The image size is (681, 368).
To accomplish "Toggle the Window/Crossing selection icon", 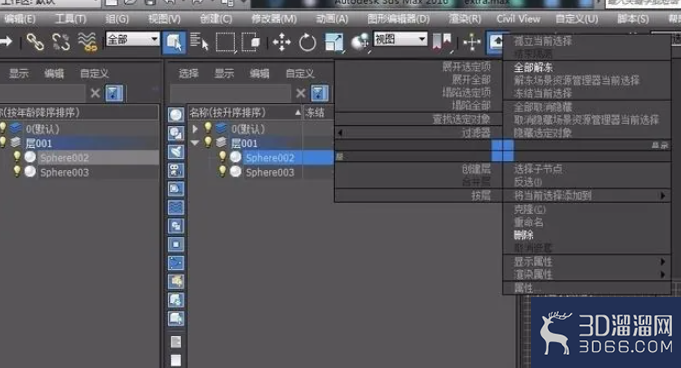I will click(251, 42).
